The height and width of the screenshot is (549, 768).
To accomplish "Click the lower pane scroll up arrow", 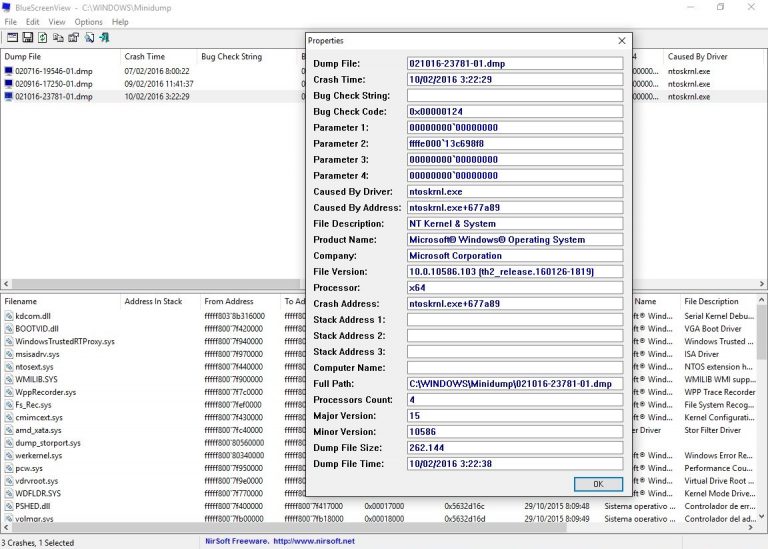I will pyautogui.click(x=762, y=300).
